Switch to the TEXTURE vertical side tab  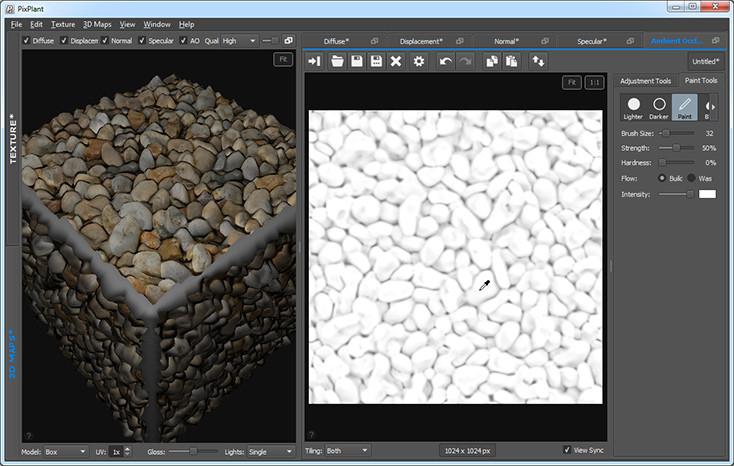[13, 139]
